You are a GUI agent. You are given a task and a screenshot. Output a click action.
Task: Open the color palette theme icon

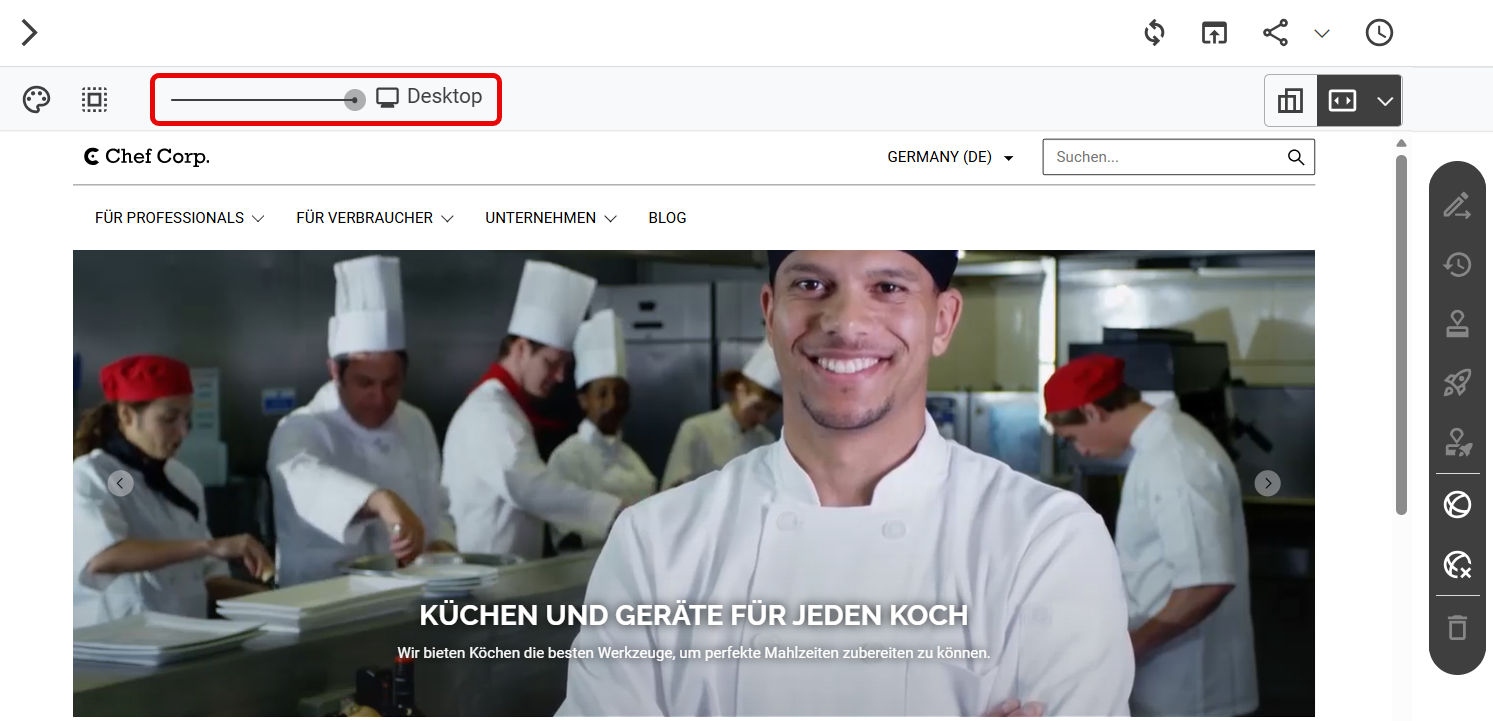[36, 99]
